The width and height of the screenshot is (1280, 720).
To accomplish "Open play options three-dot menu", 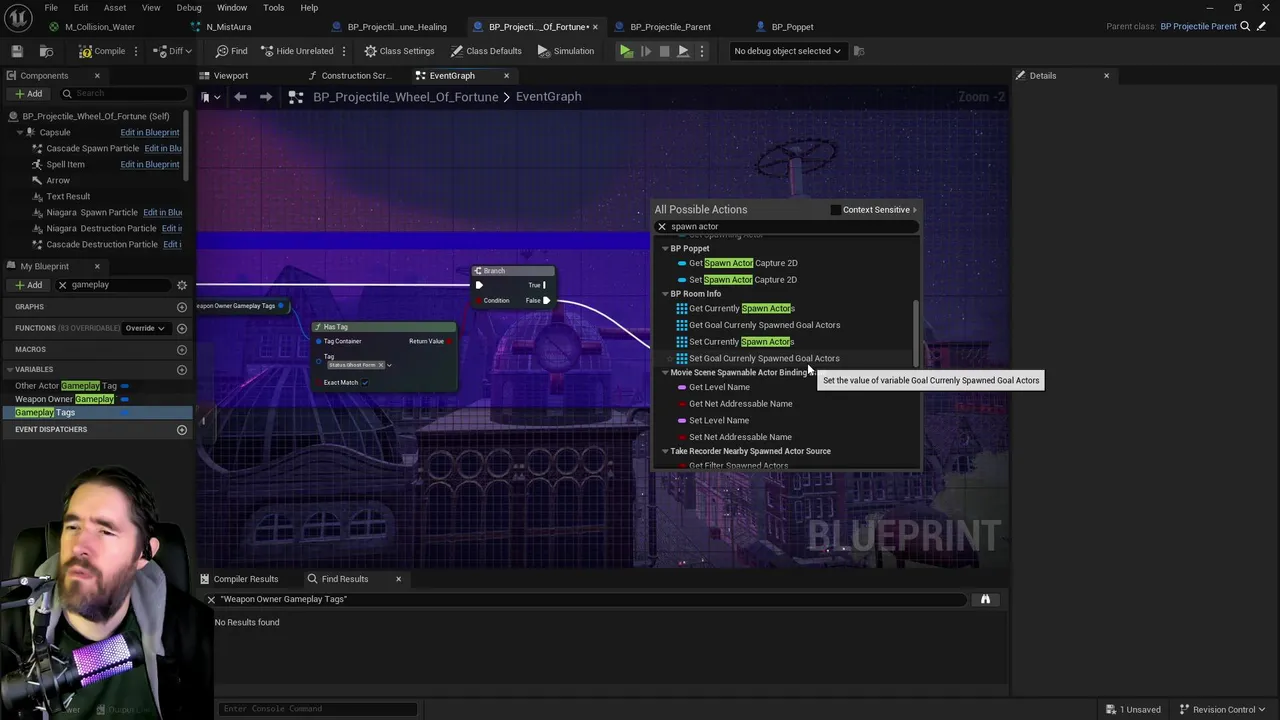I will (701, 51).
